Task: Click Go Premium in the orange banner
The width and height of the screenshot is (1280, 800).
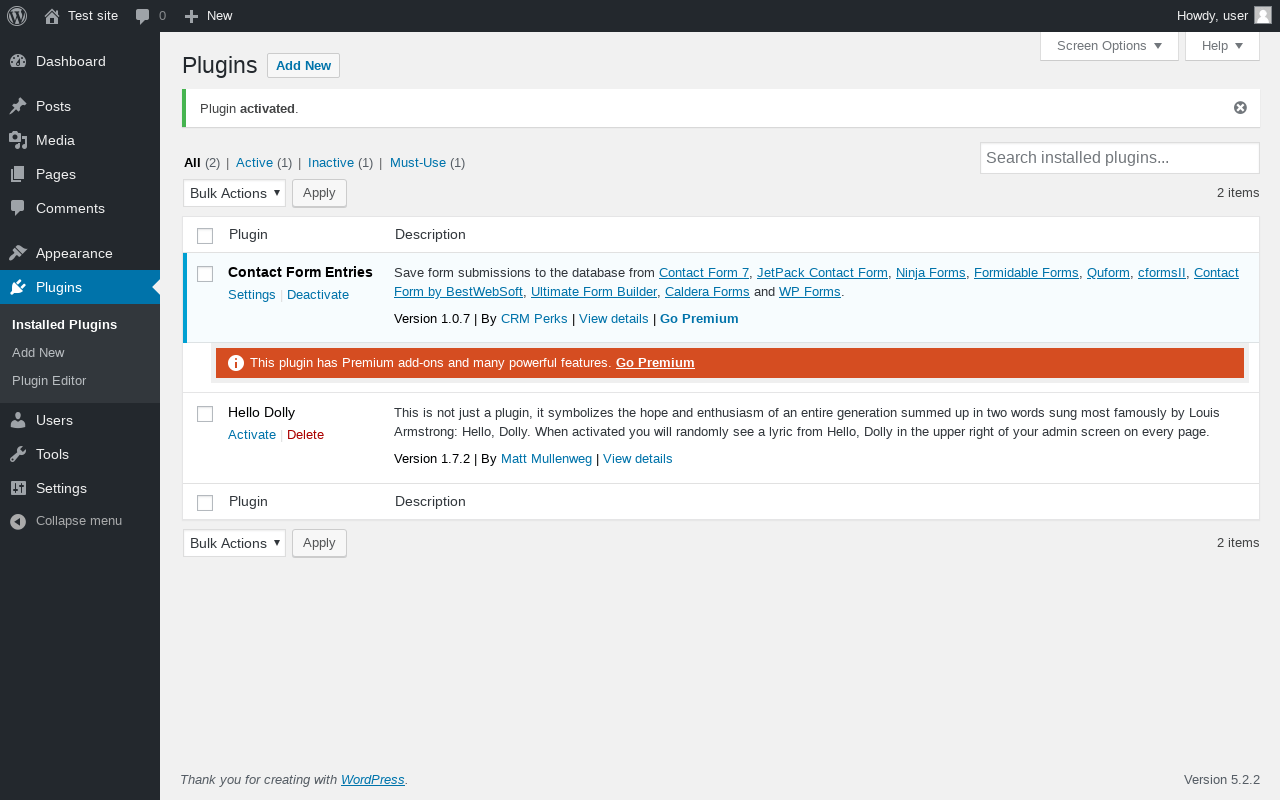Action: pyautogui.click(x=655, y=363)
